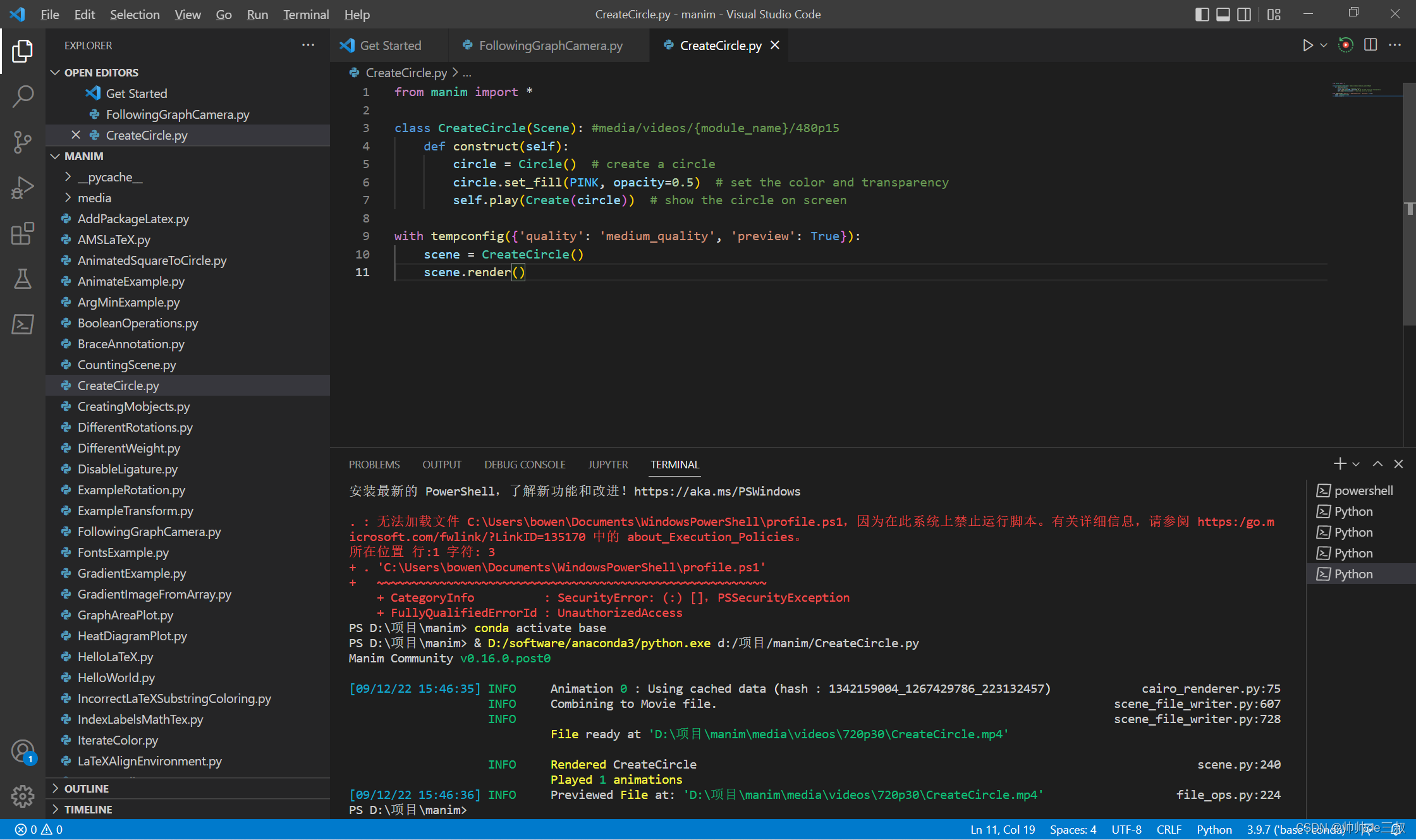Open Customize Layout icon
Viewport: 1416px width, 840px height.
1274,15
